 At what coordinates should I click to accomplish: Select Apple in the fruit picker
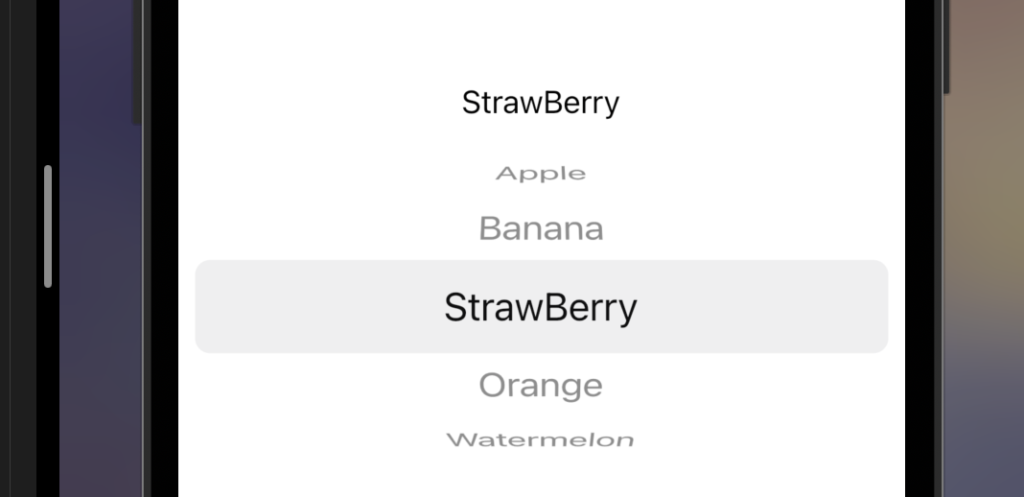click(x=541, y=174)
